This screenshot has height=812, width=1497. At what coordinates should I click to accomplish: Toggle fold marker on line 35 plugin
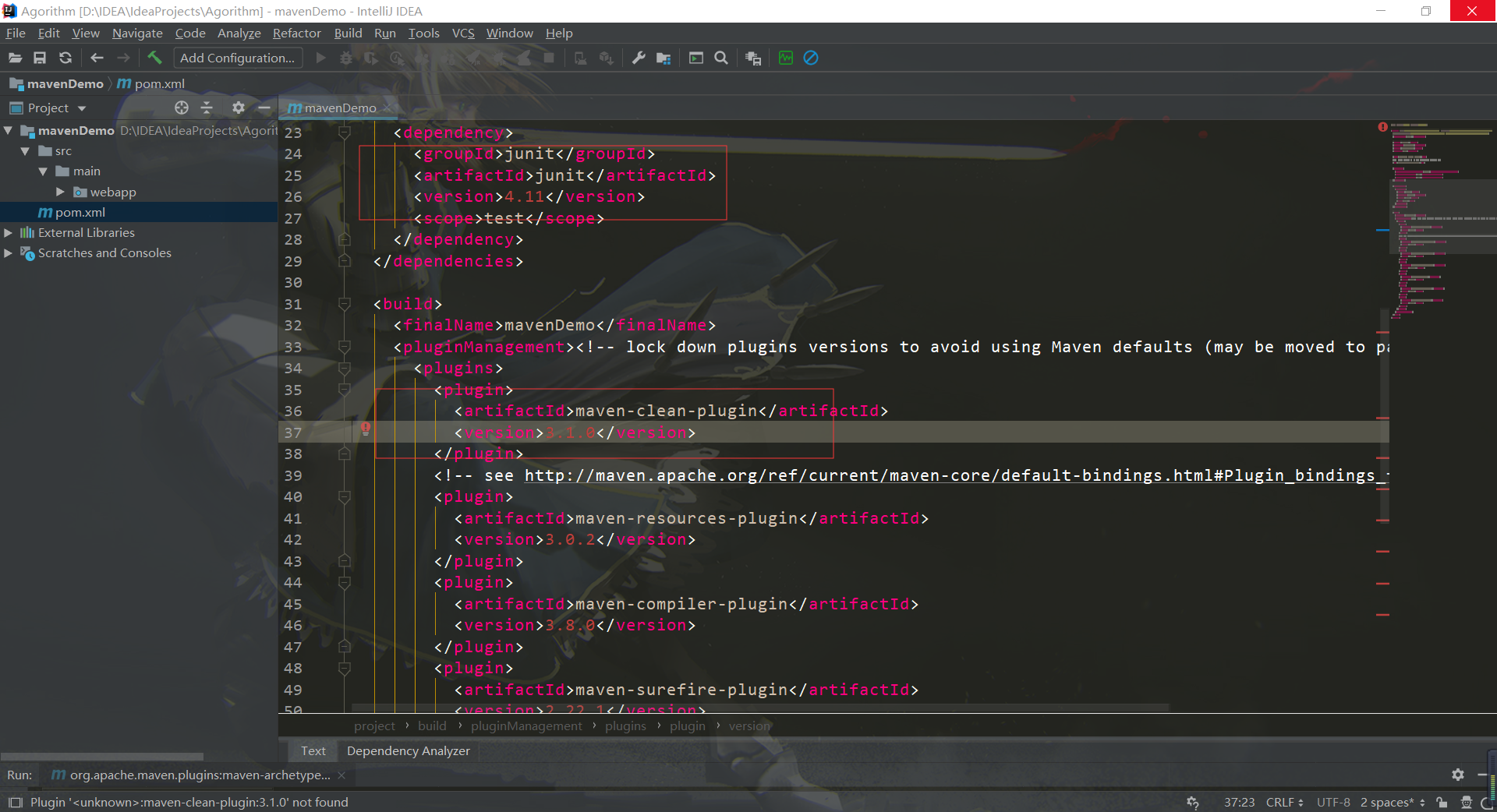click(x=344, y=390)
